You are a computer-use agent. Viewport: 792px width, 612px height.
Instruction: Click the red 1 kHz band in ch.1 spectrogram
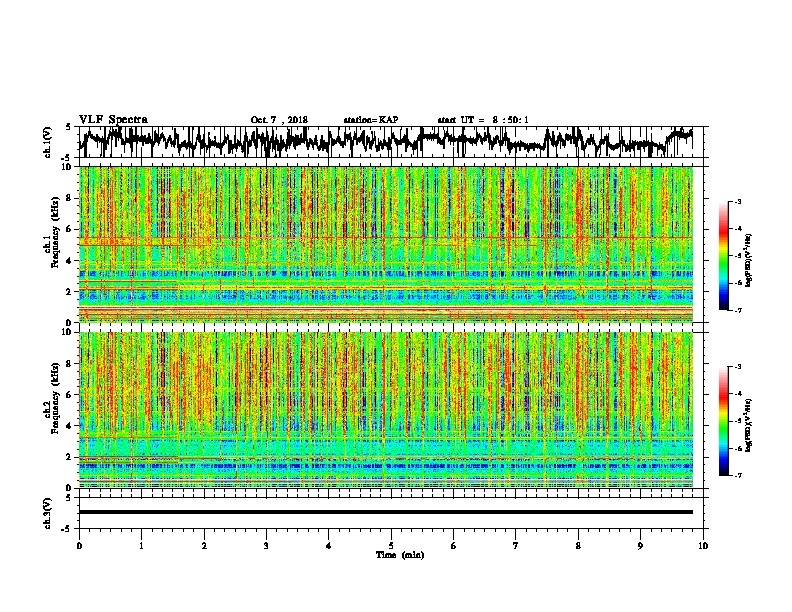coord(386,307)
